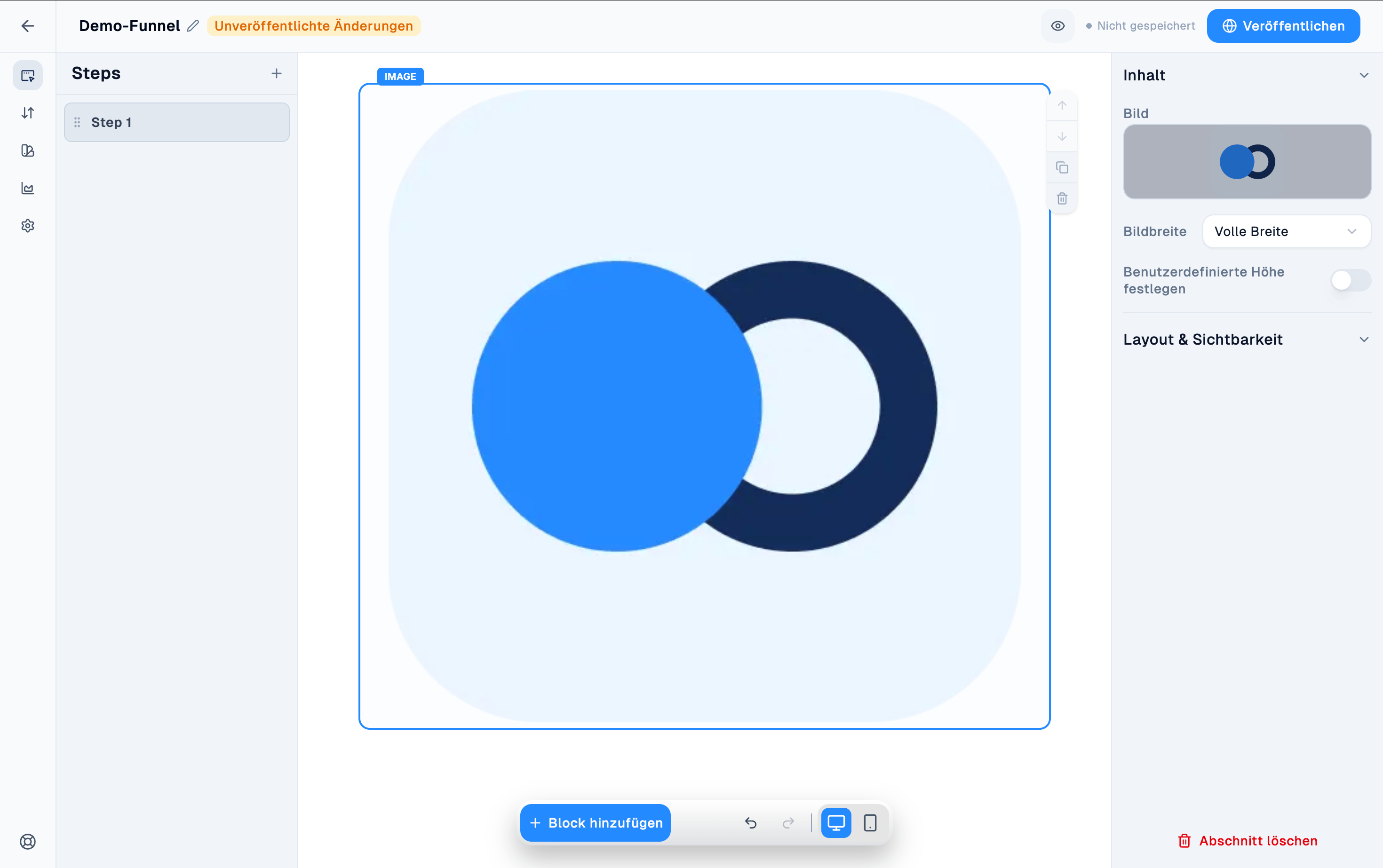Open the analytics chart sidebar icon
1383x868 pixels.
click(x=28, y=188)
